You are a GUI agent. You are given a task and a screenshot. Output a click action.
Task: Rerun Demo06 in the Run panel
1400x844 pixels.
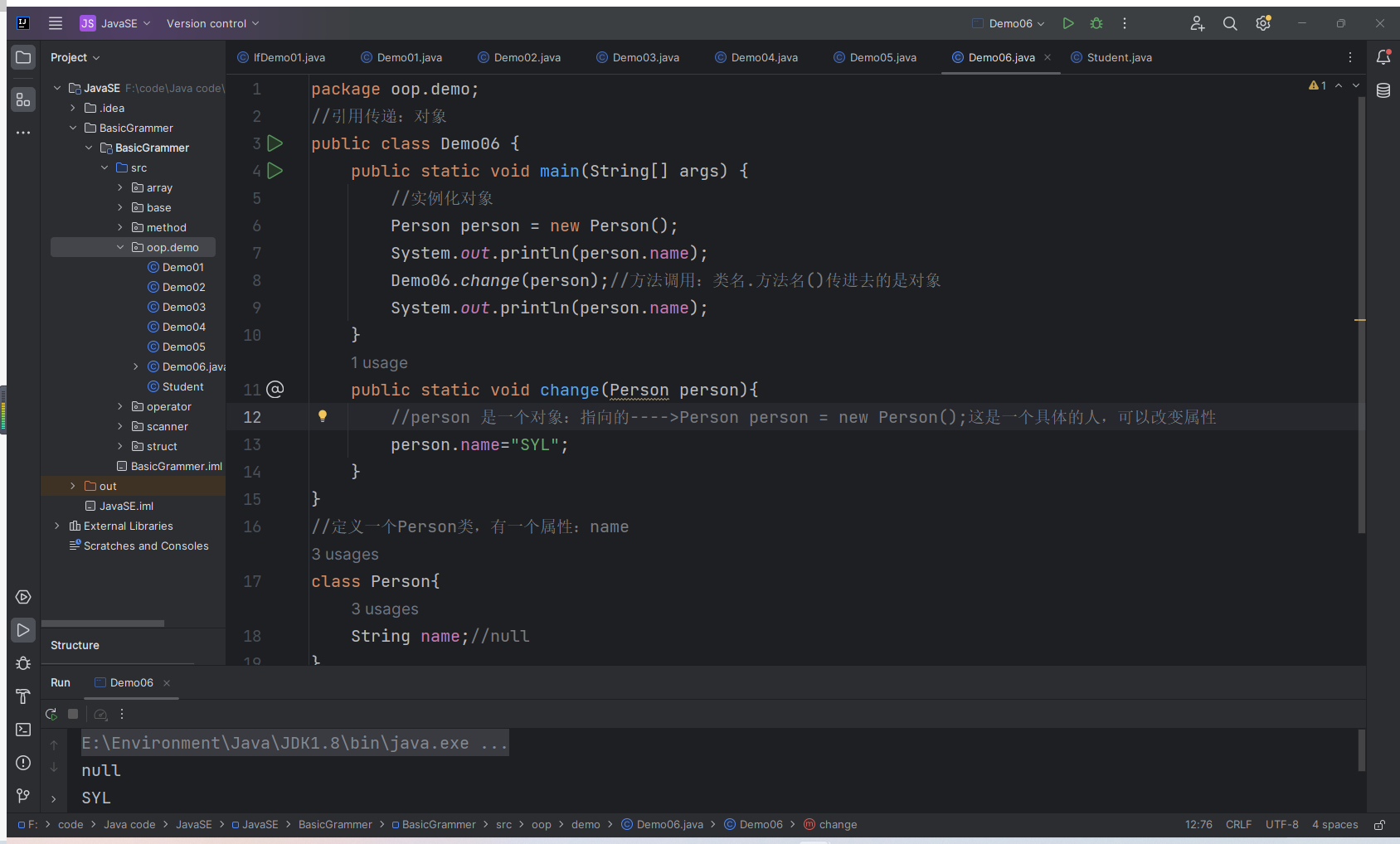[x=51, y=714]
